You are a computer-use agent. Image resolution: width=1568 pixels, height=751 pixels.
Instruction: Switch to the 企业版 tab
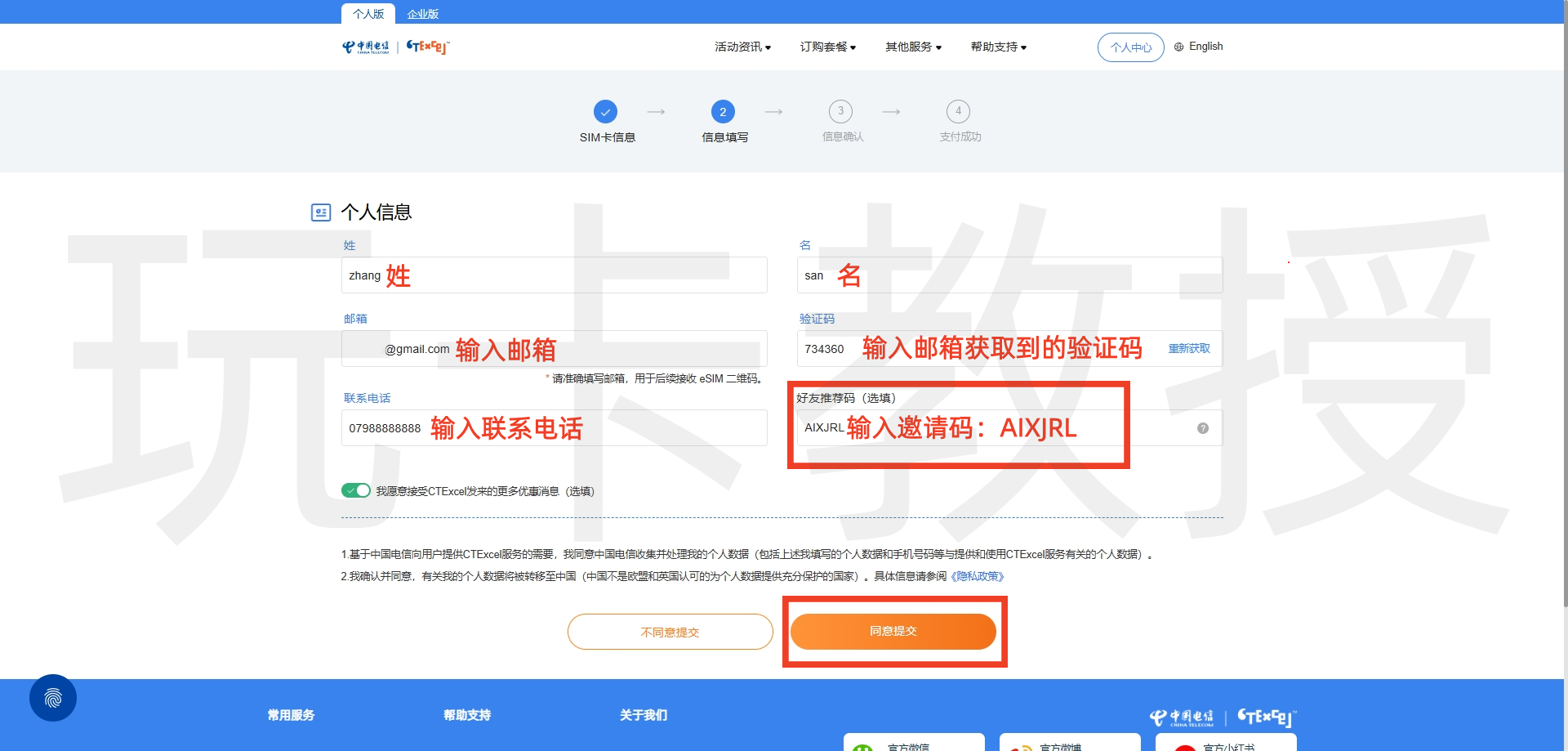coord(423,14)
